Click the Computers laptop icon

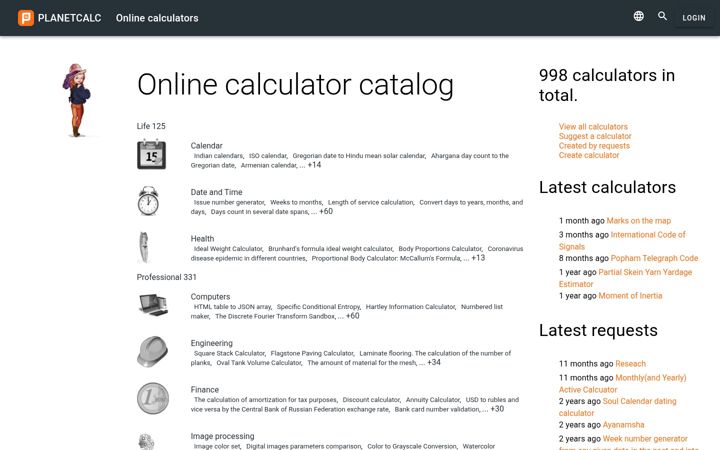(x=153, y=305)
